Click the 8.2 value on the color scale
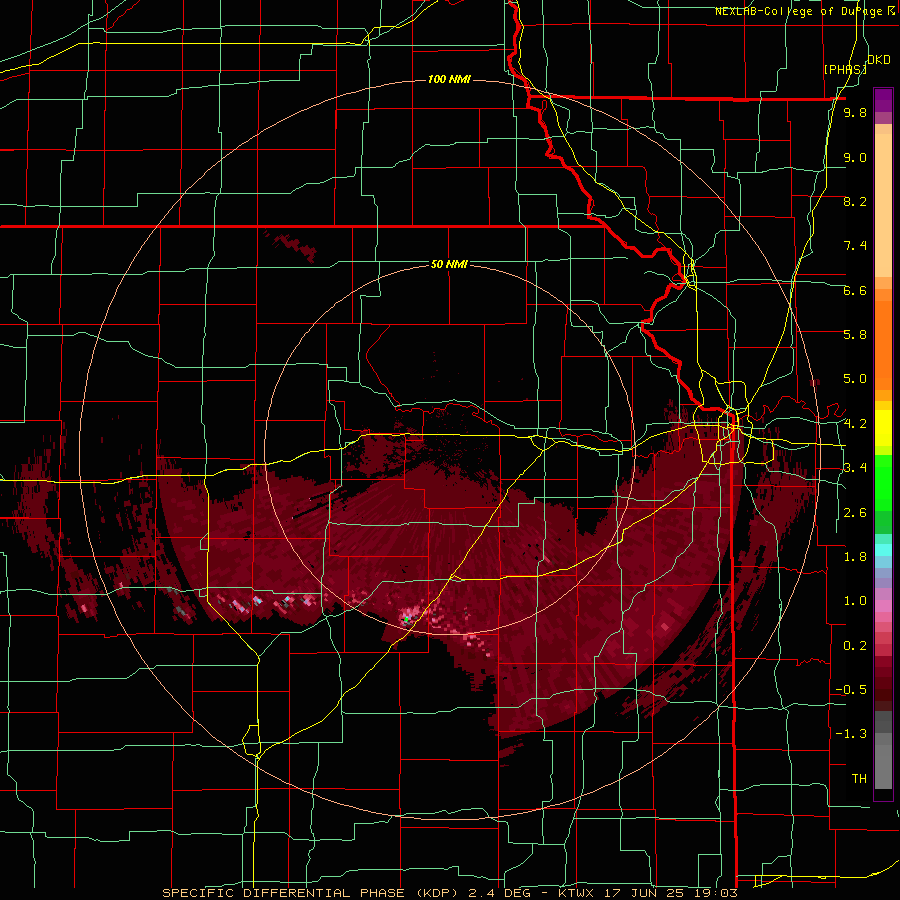 click(855, 201)
